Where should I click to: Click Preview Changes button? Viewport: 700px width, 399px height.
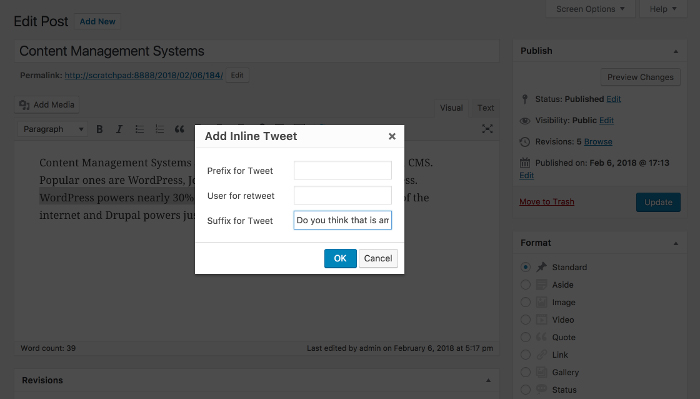640,77
